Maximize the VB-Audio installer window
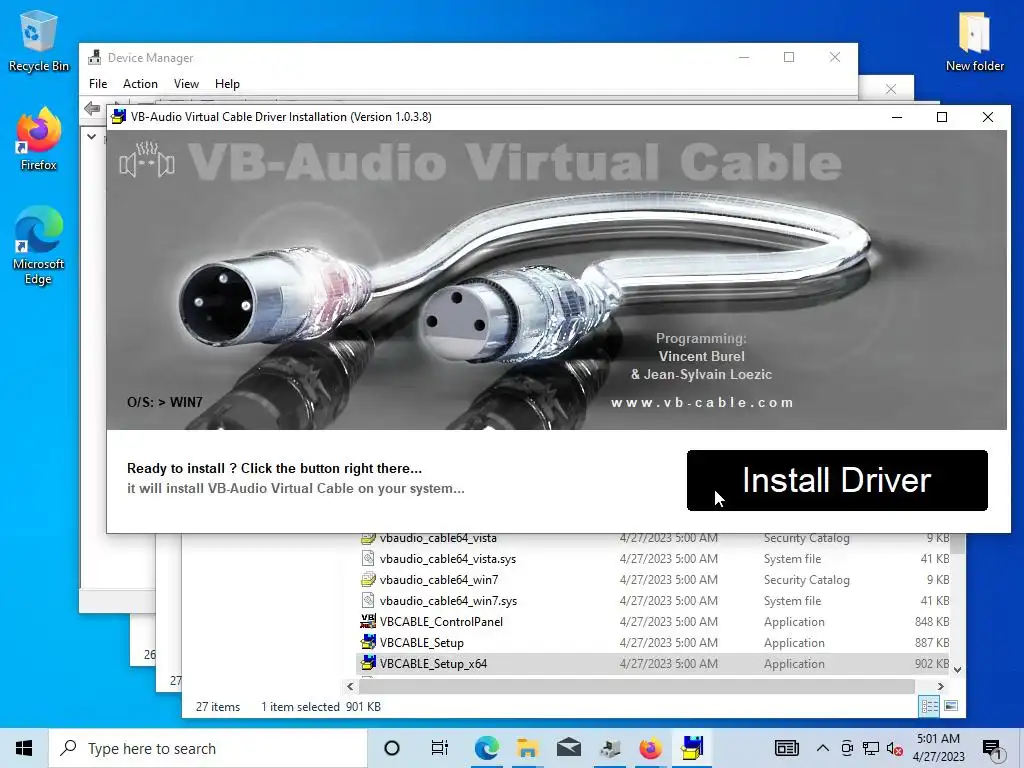1024x768 pixels. pyautogui.click(x=942, y=117)
